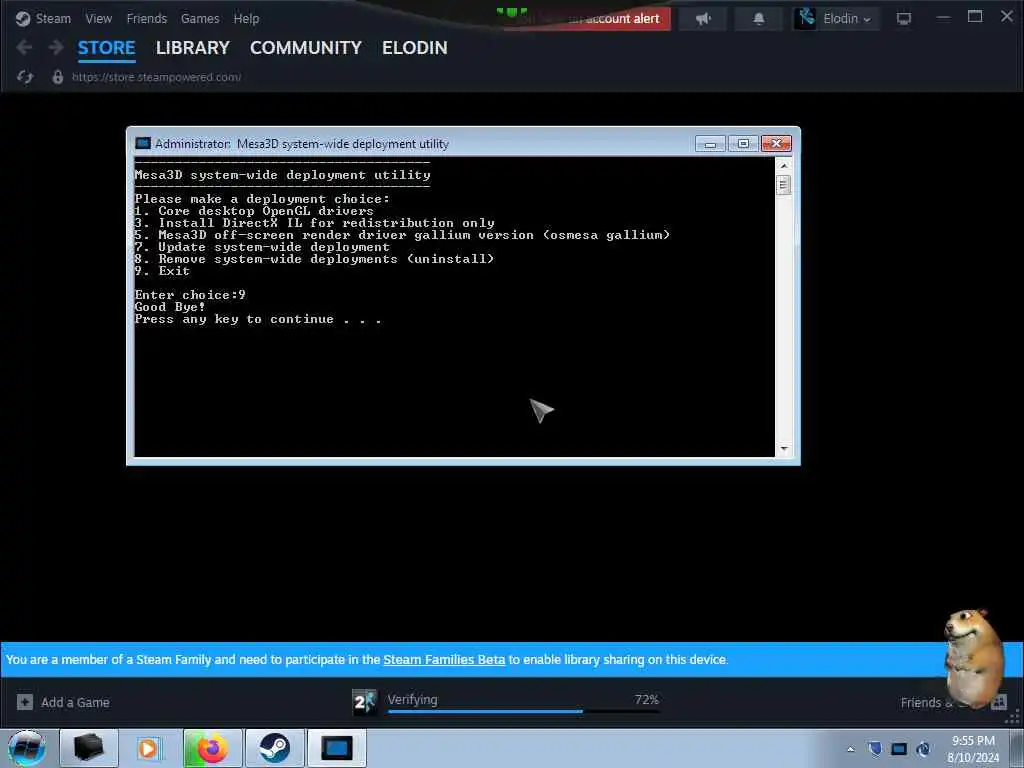This screenshot has height=768, width=1024.
Task: Switch to the COMMUNITY tab
Action: (x=306, y=48)
